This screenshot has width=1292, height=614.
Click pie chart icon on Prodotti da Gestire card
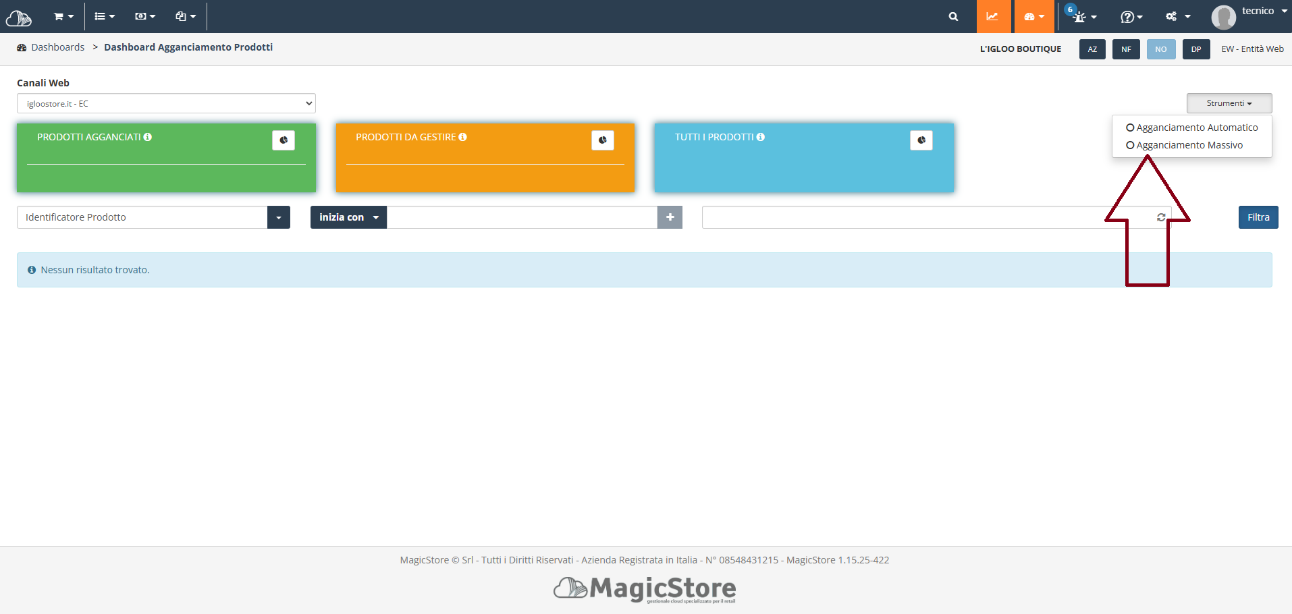602,140
